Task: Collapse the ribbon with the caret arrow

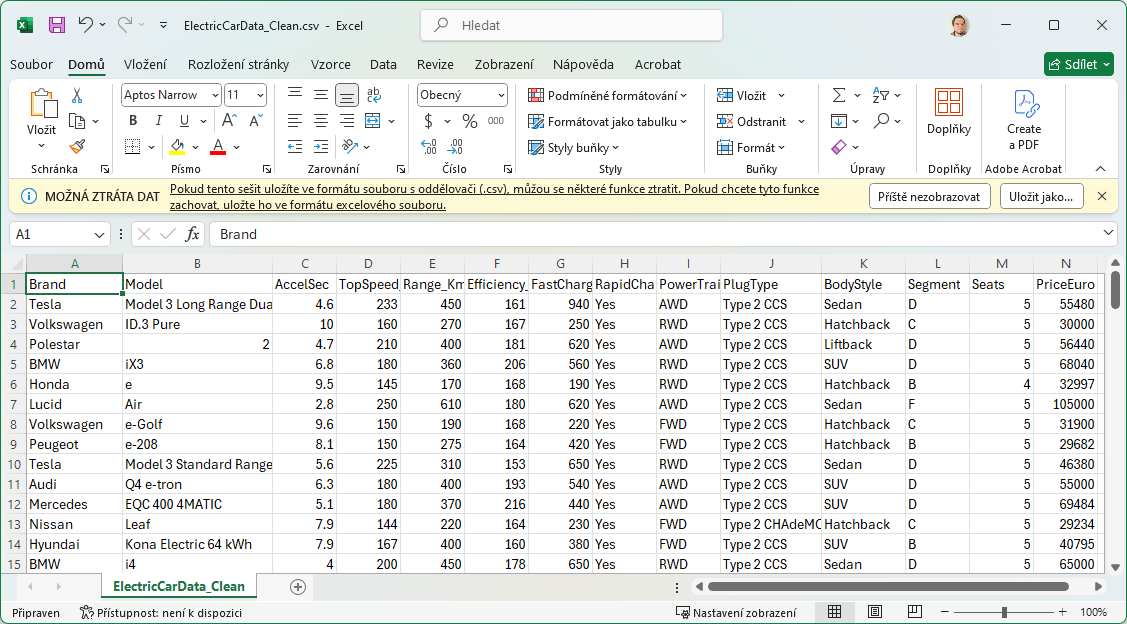Action: pyautogui.click(x=1100, y=168)
